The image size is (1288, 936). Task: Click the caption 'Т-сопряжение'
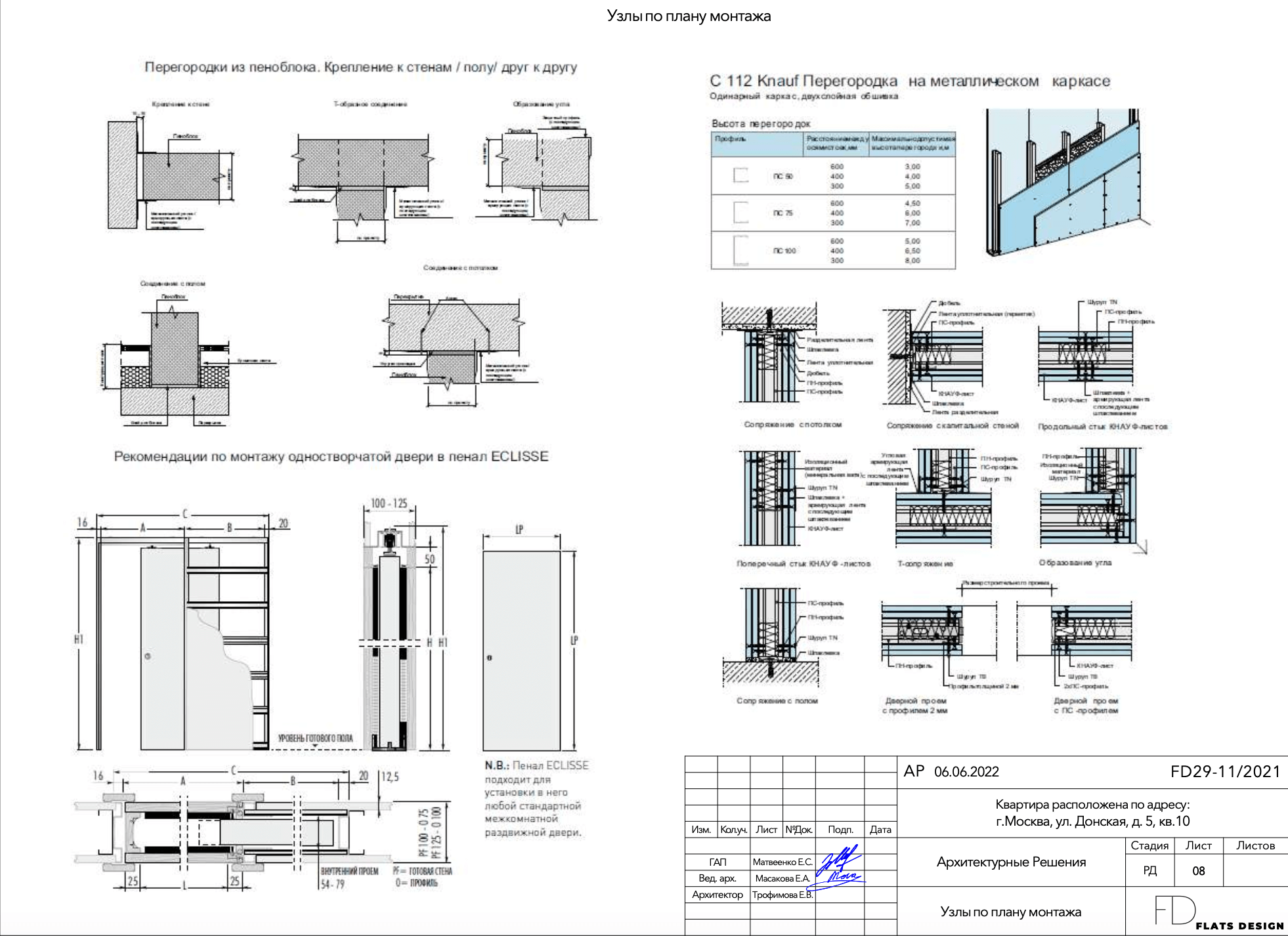(925, 564)
